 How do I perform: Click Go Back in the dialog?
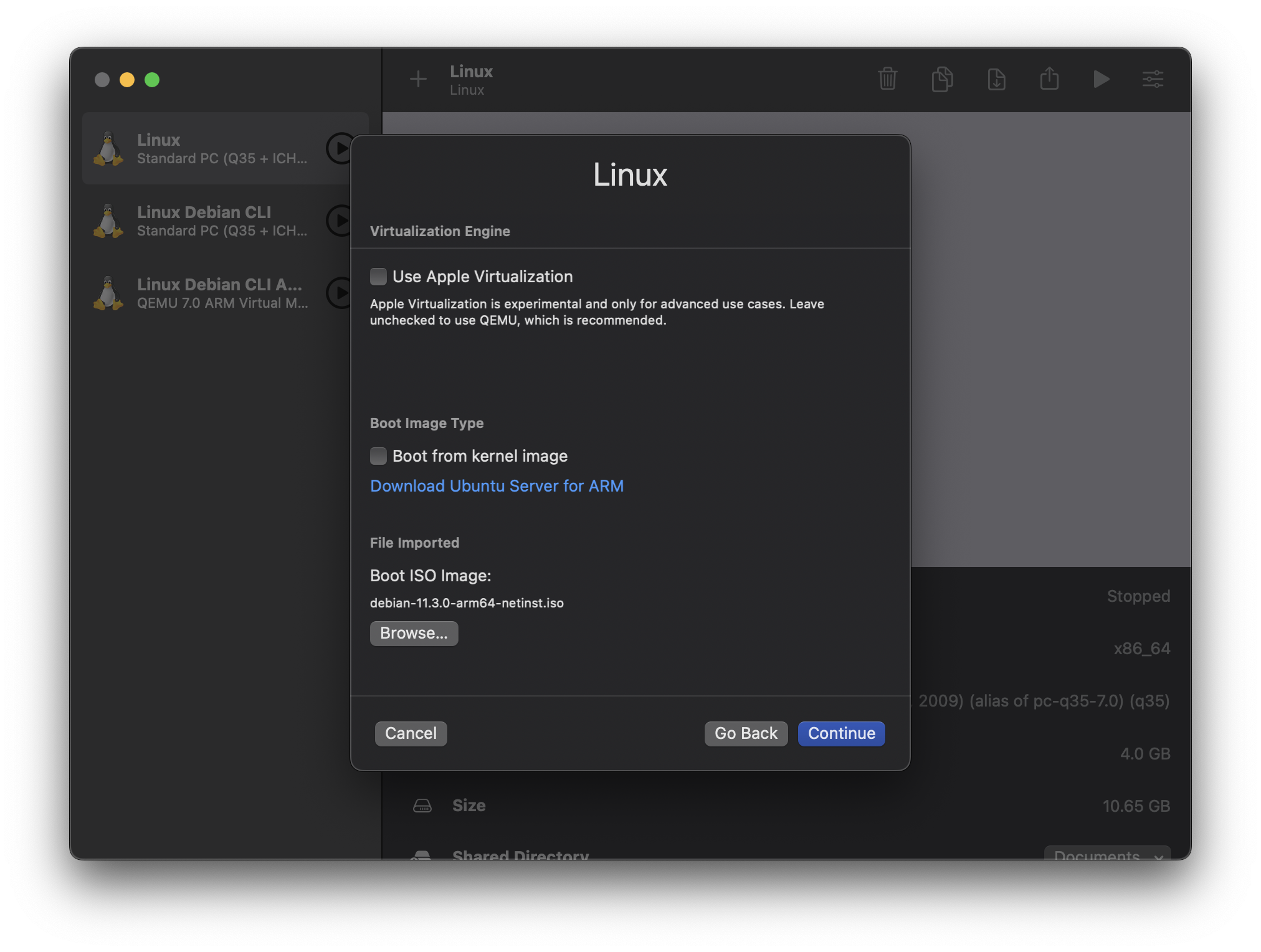(746, 733)
